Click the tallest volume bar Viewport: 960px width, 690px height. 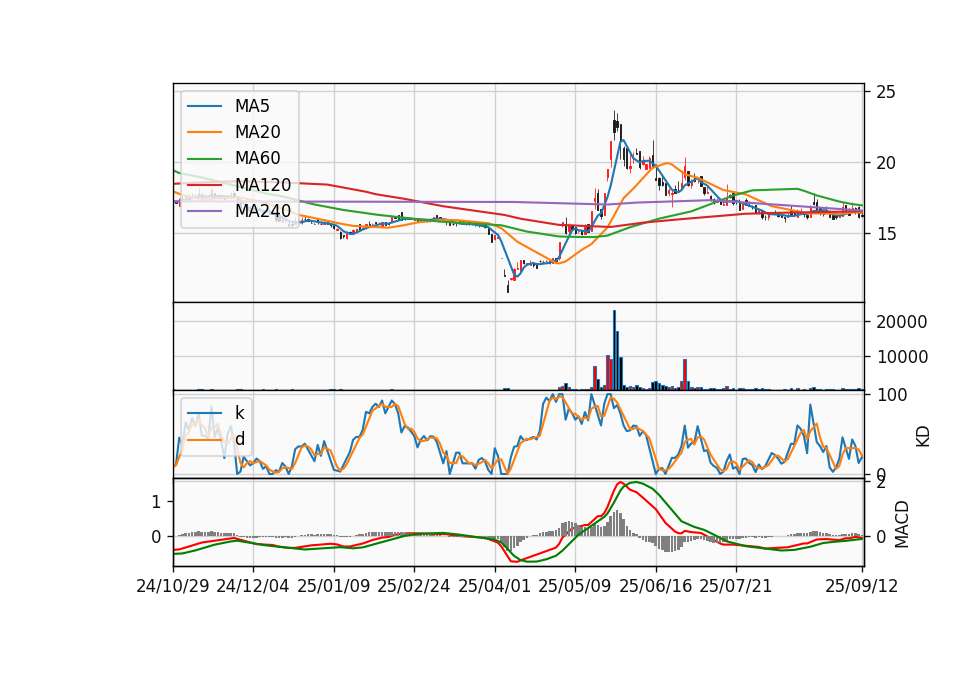(615, 350)
